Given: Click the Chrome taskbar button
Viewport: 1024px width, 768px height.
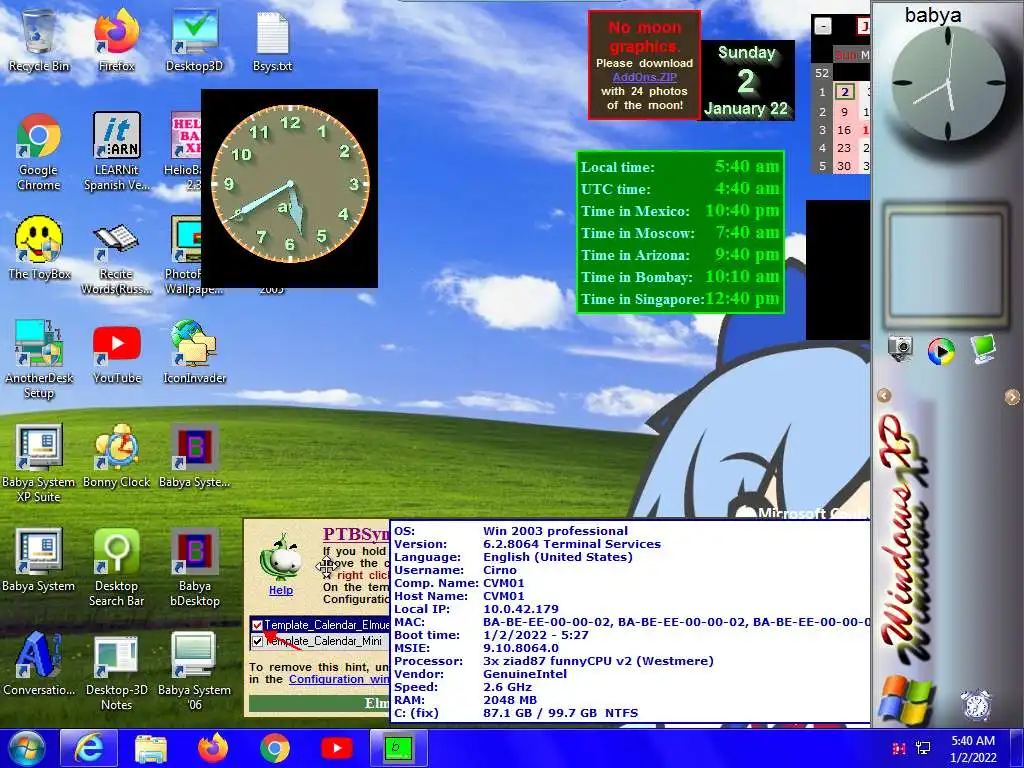Looking at the screenshot, I should point(275,748).
